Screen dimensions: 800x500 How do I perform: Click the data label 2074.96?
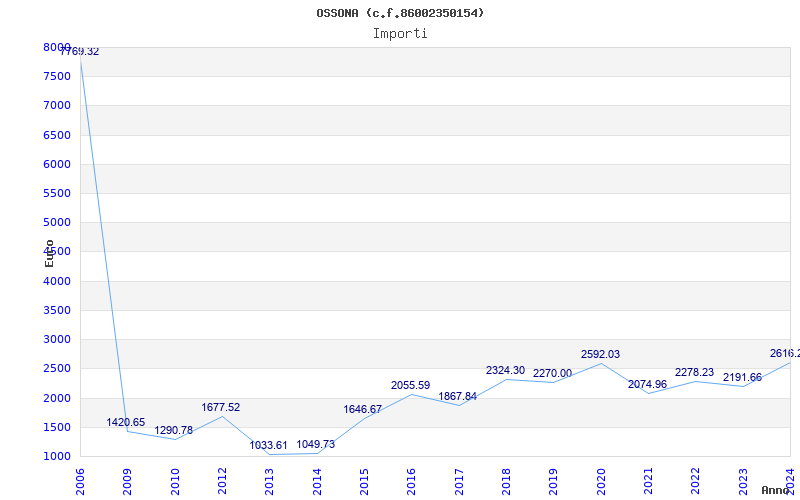point(647,384)
